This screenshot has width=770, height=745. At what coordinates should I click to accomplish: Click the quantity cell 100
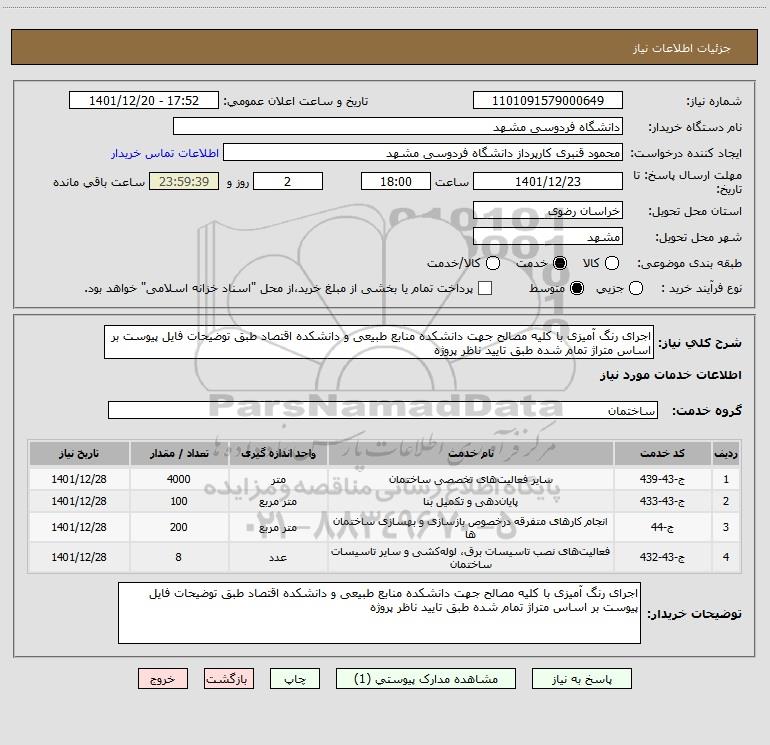tap(179, 501)
